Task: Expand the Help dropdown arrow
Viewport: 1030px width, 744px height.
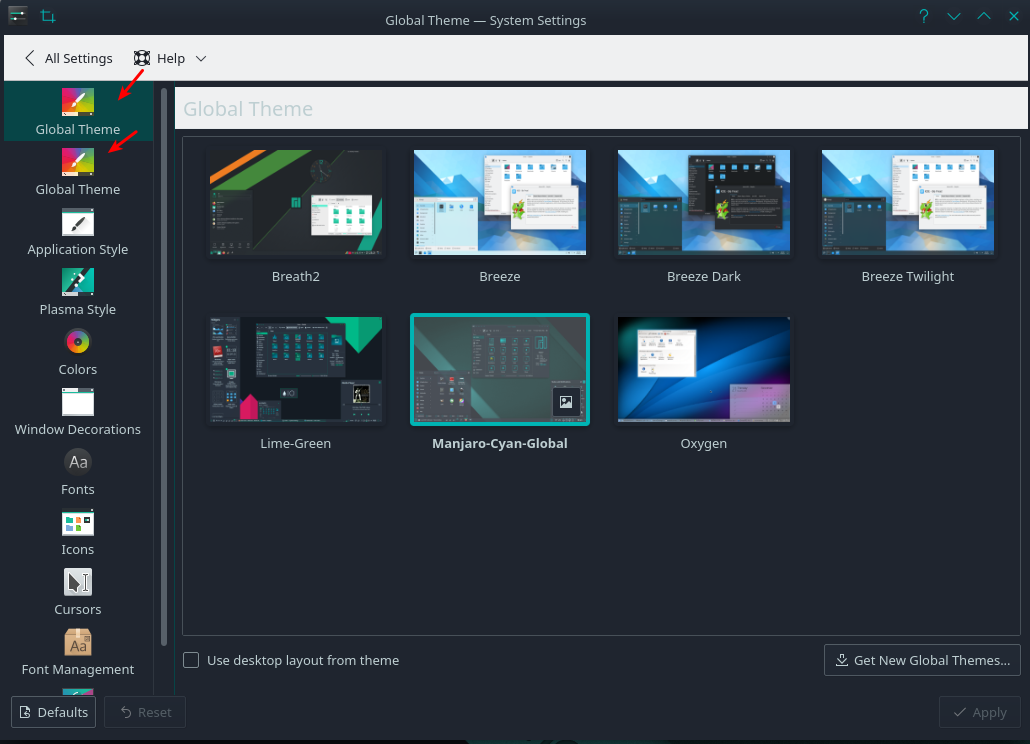Action: (201, 58)
